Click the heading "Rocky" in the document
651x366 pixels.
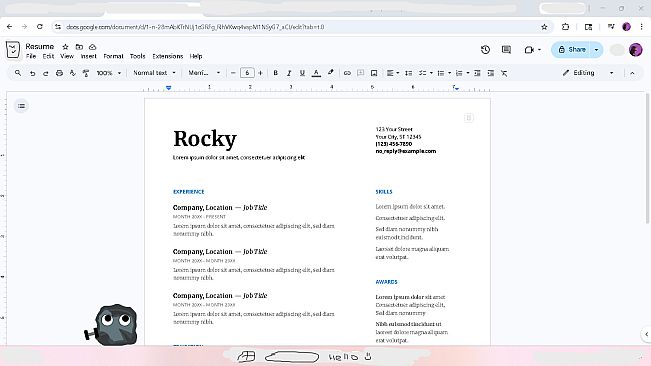205,139
